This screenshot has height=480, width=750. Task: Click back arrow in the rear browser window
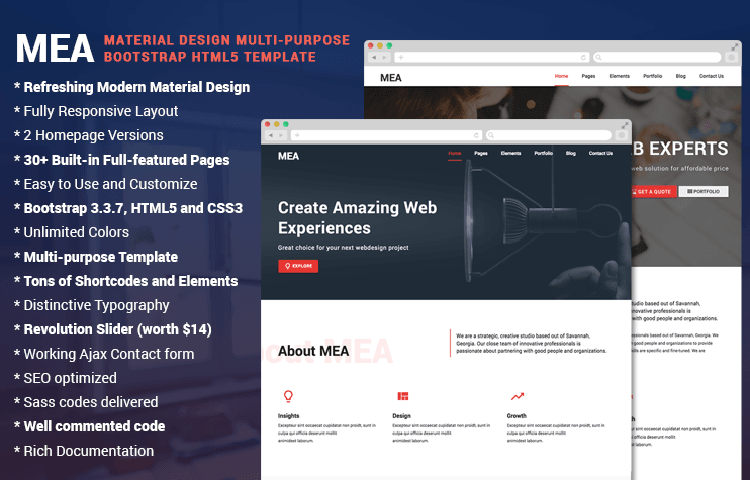pos(374,57)
